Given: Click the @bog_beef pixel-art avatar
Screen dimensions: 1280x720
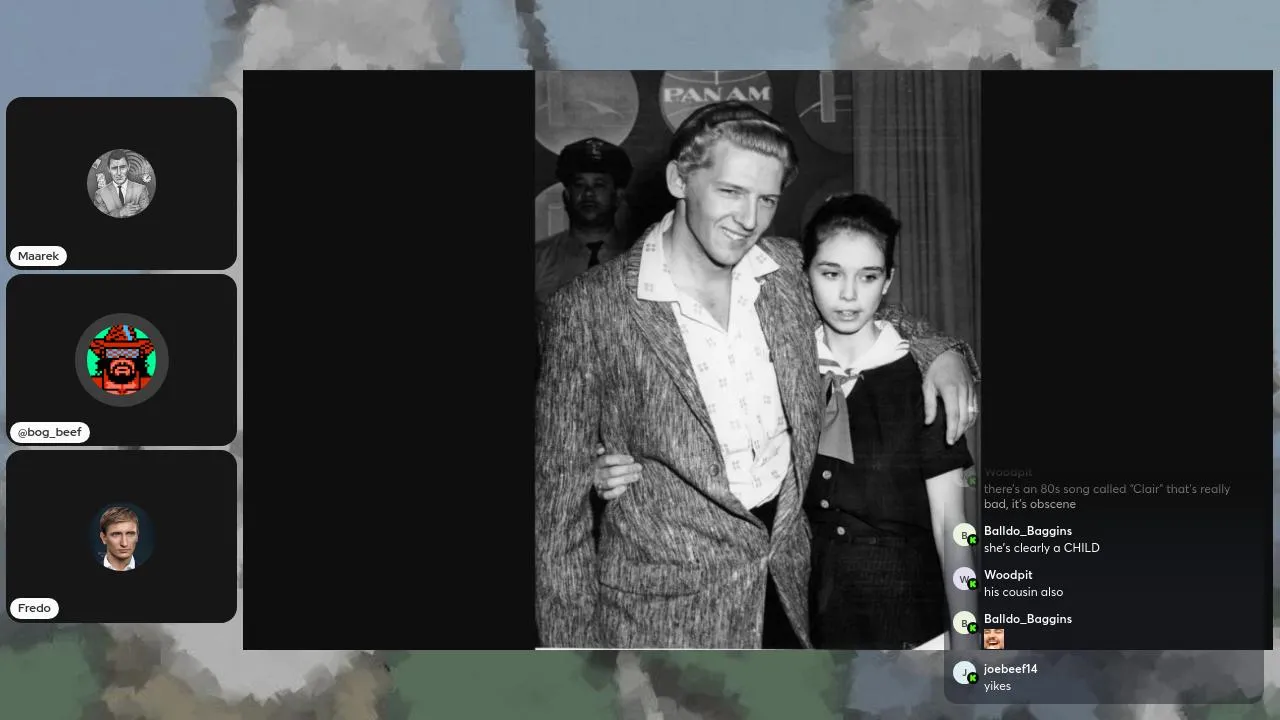Looking at the screenshot, I should (122, 360).
